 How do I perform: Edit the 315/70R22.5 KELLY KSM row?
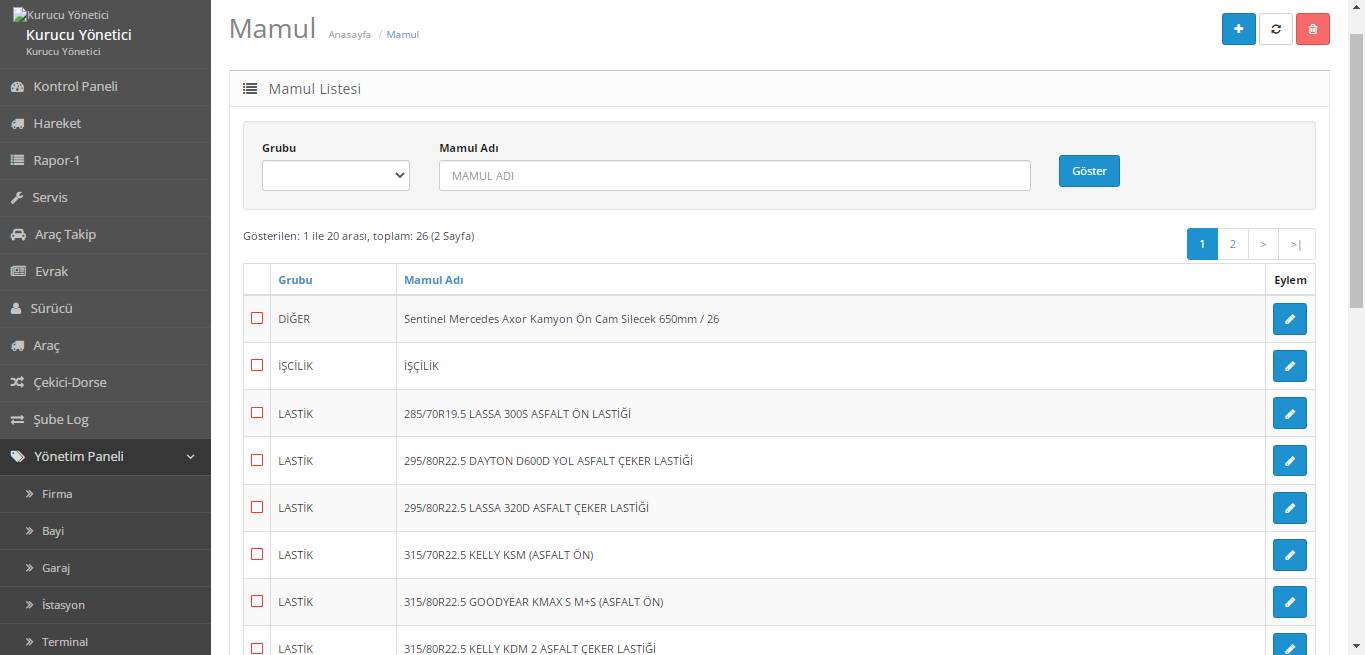1289,554
